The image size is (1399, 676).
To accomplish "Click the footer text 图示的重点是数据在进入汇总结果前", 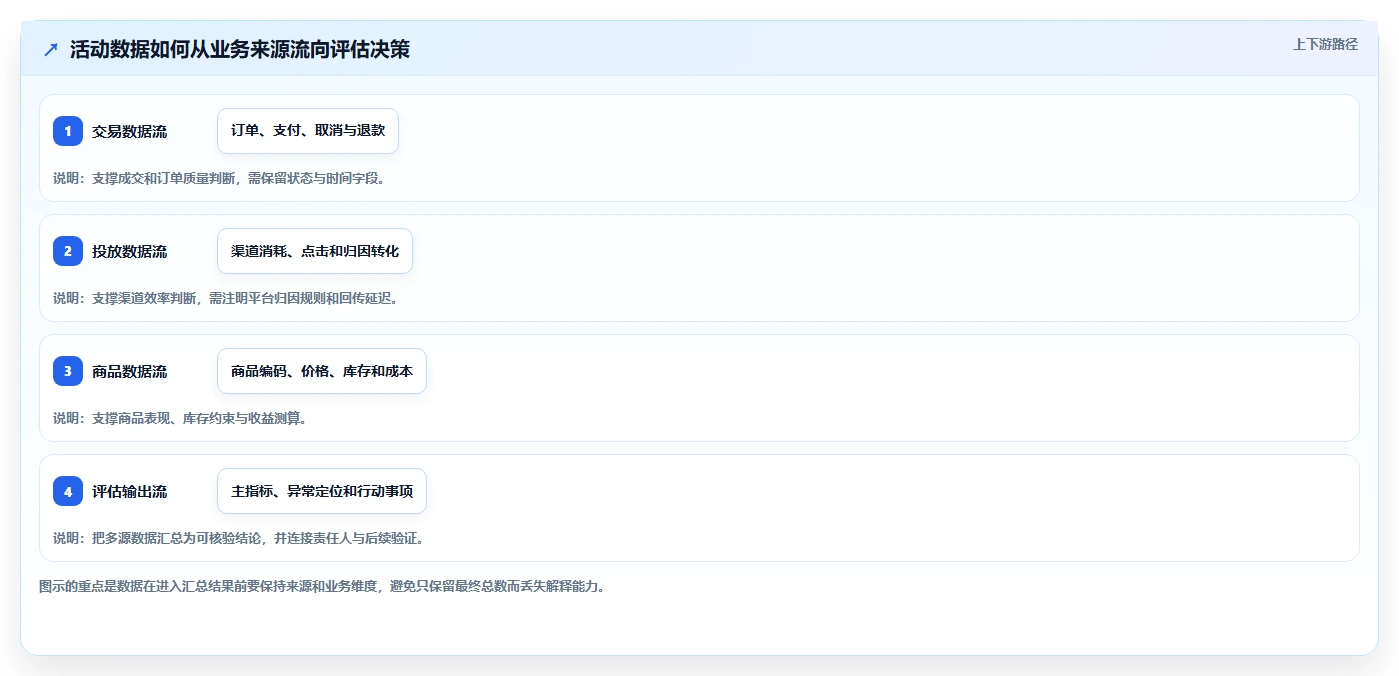I will pos(322,586).
